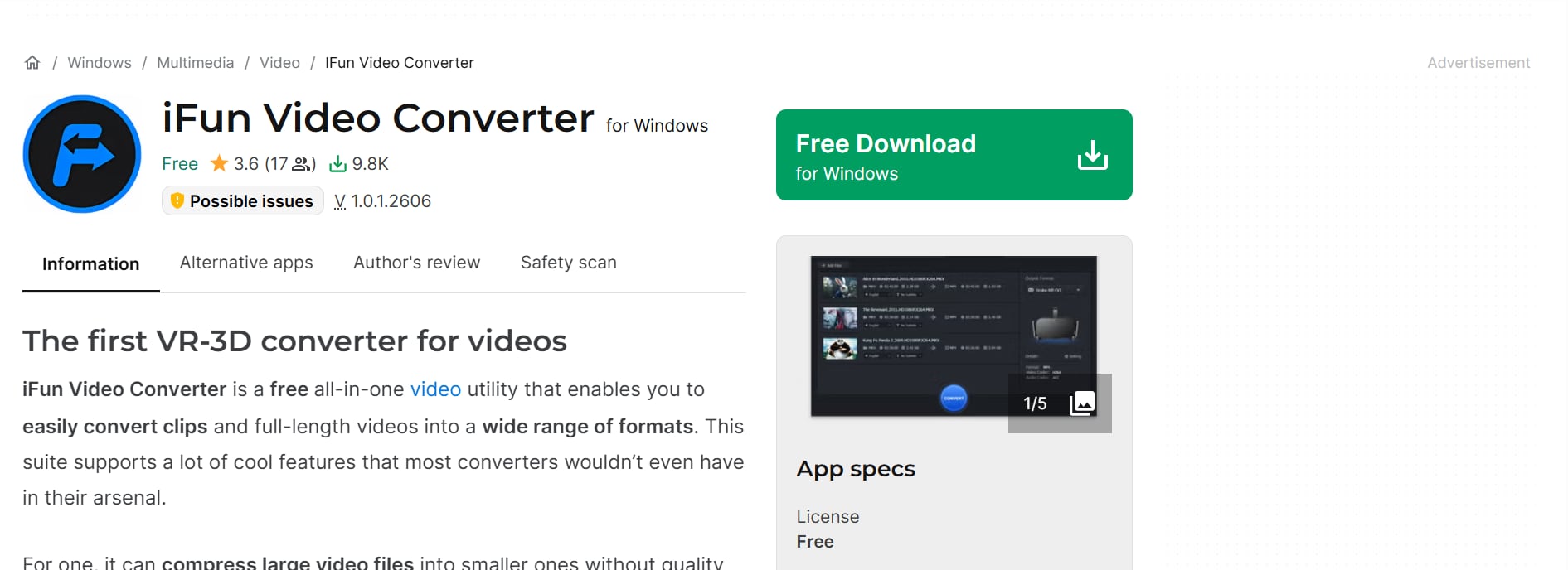The height and width of the screenshot is (570, 1568).
Task: Click the License label in App specs
Action: pos(828,517)
